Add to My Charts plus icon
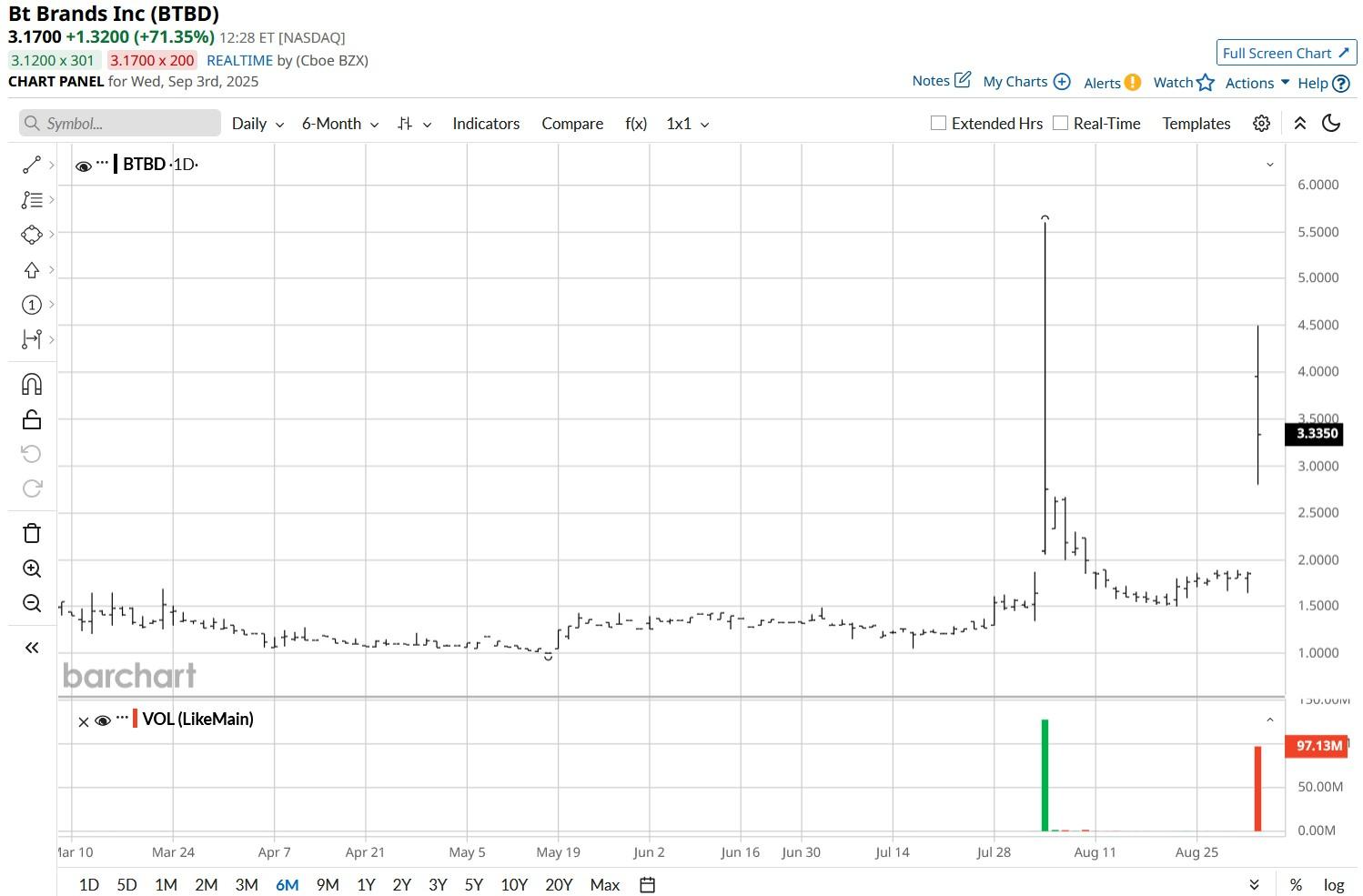Screen dimensions: 1363x896 1062,81
